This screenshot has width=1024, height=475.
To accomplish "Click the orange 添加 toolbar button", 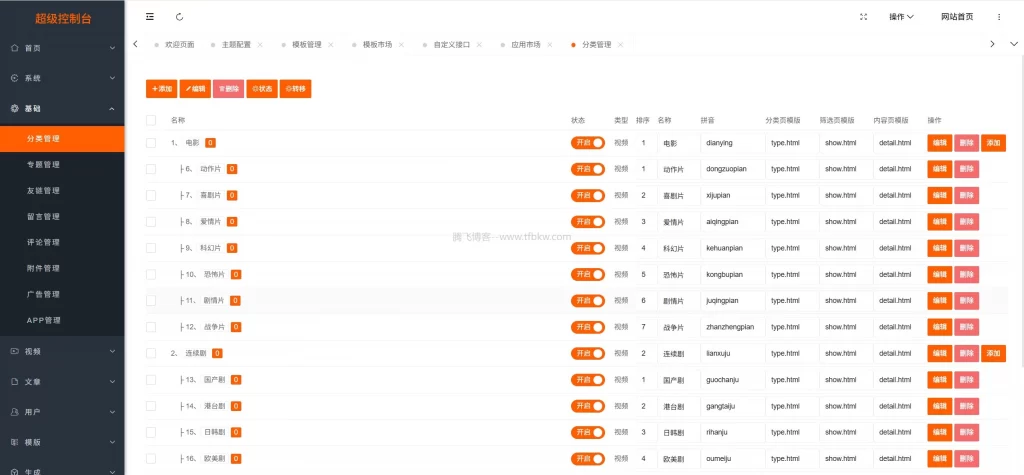I will [162, 89].
